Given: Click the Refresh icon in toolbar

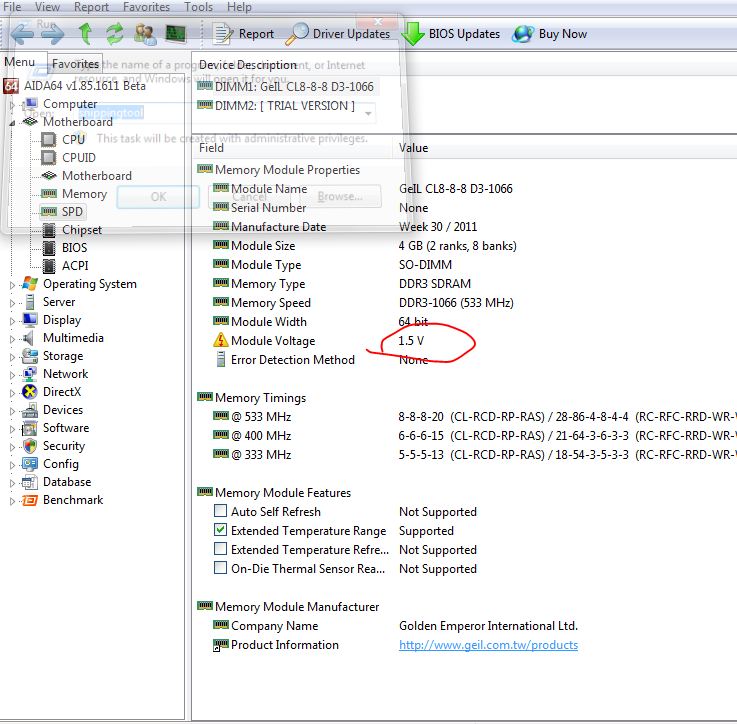Looking at the screenshot, I should (x=115, y=34).
